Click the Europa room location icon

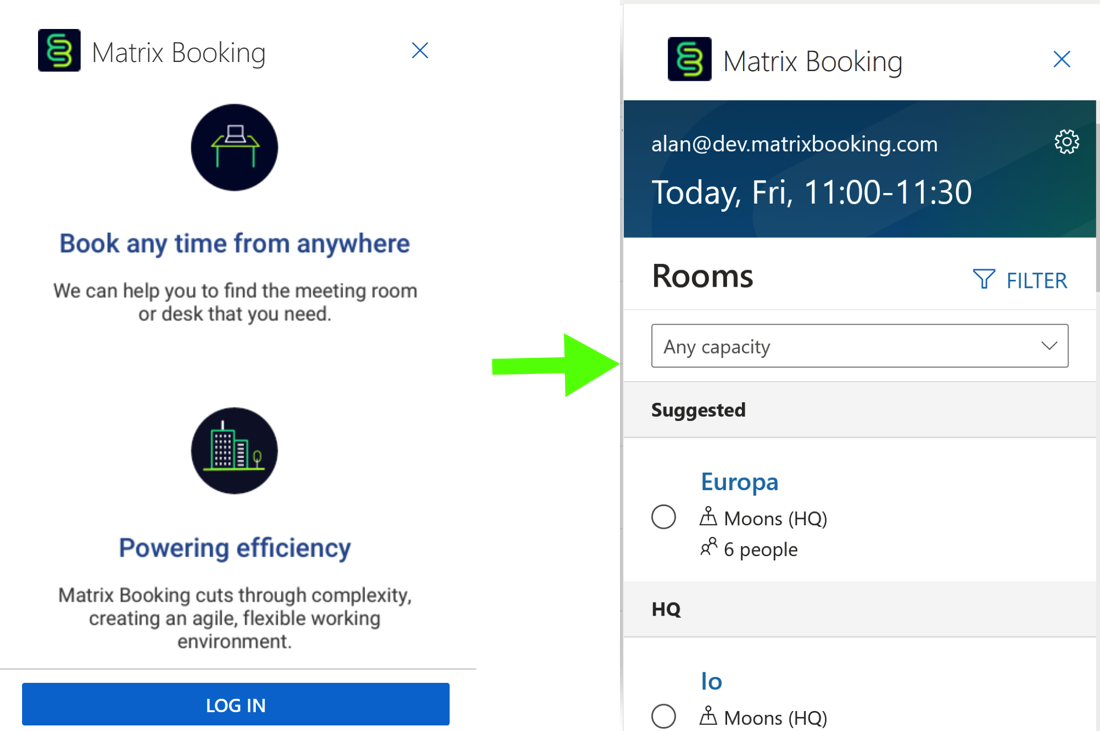pyautogui.click(x=709, y=517)
